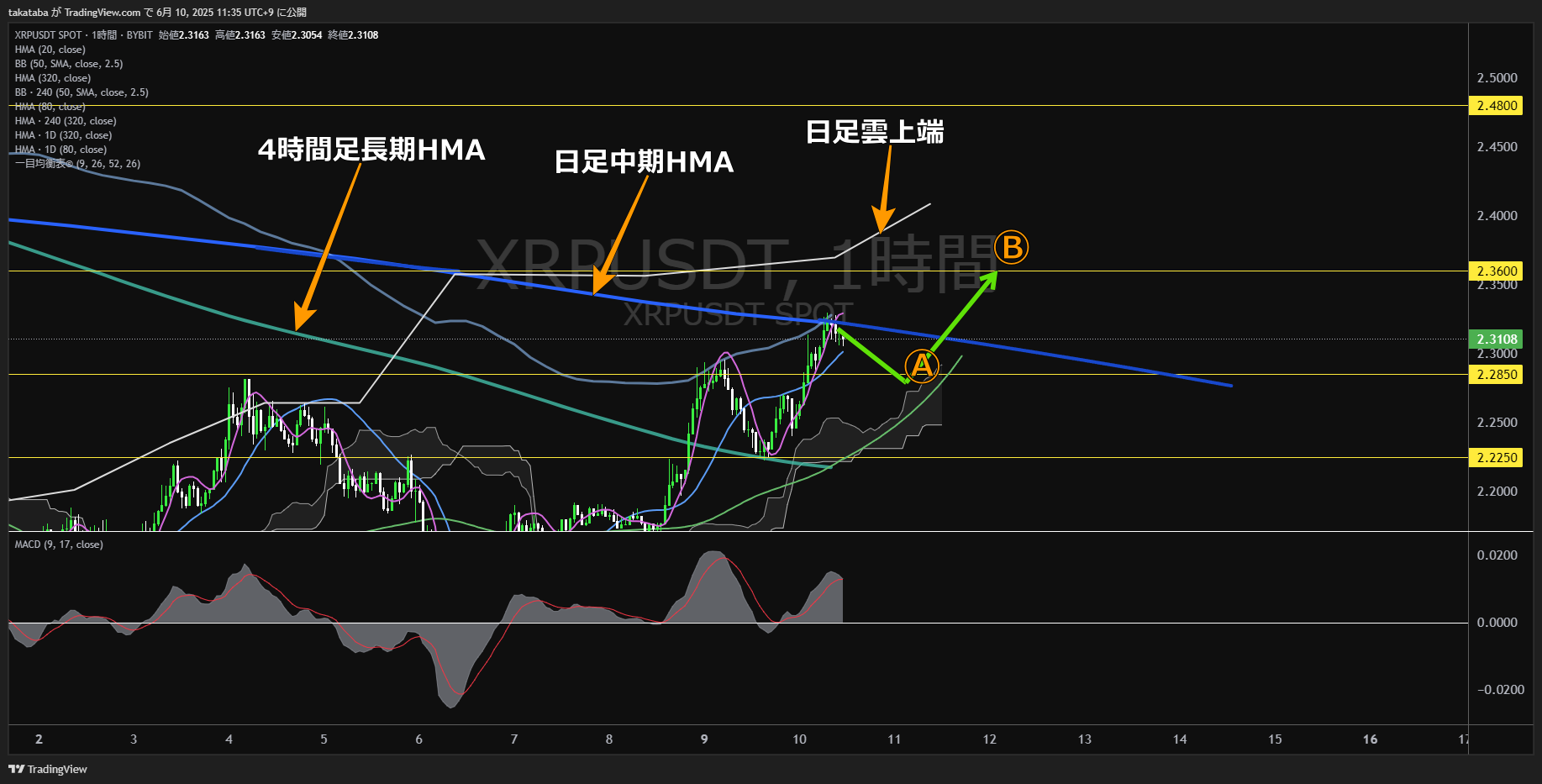Click date 4 on the time axis
Viewport: 1542px width, 784px height.
[229, 739]
